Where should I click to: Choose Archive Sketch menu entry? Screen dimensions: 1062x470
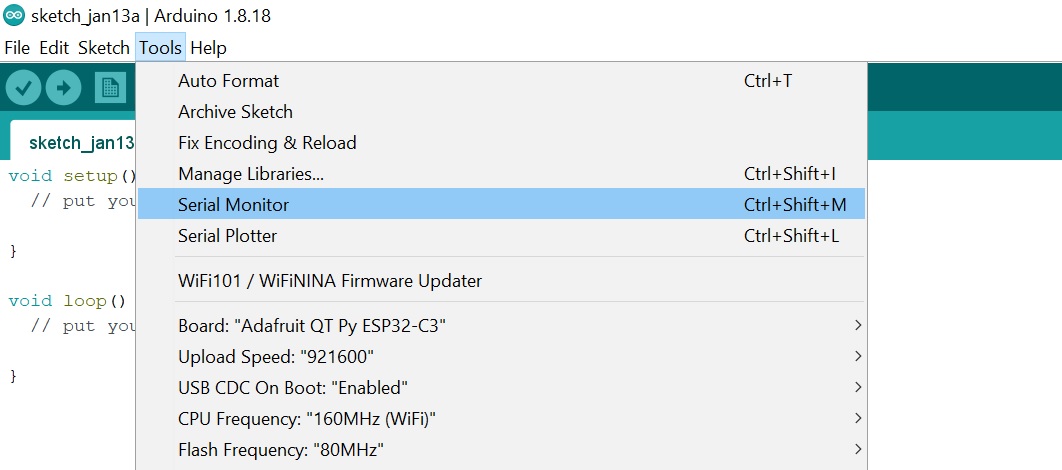pyautogui.click(x=235, y=111)
